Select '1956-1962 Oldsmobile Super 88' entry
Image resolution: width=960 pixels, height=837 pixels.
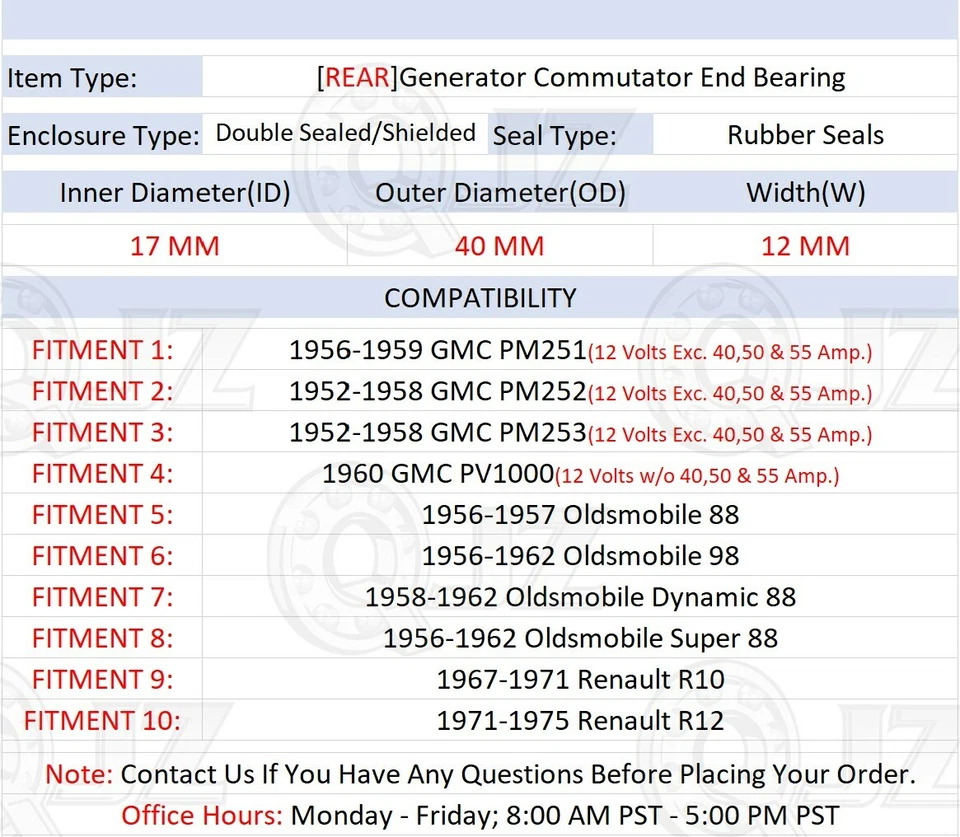click(x=580, y=639)
